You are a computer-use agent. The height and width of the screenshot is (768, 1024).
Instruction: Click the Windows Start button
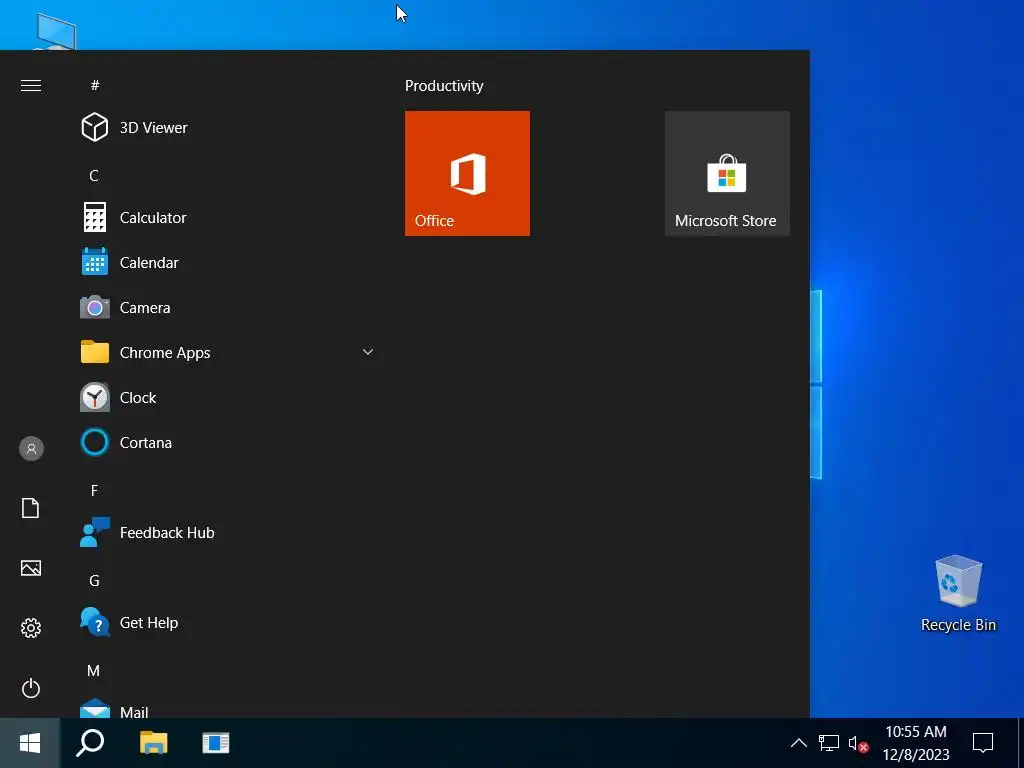(30, 743)
